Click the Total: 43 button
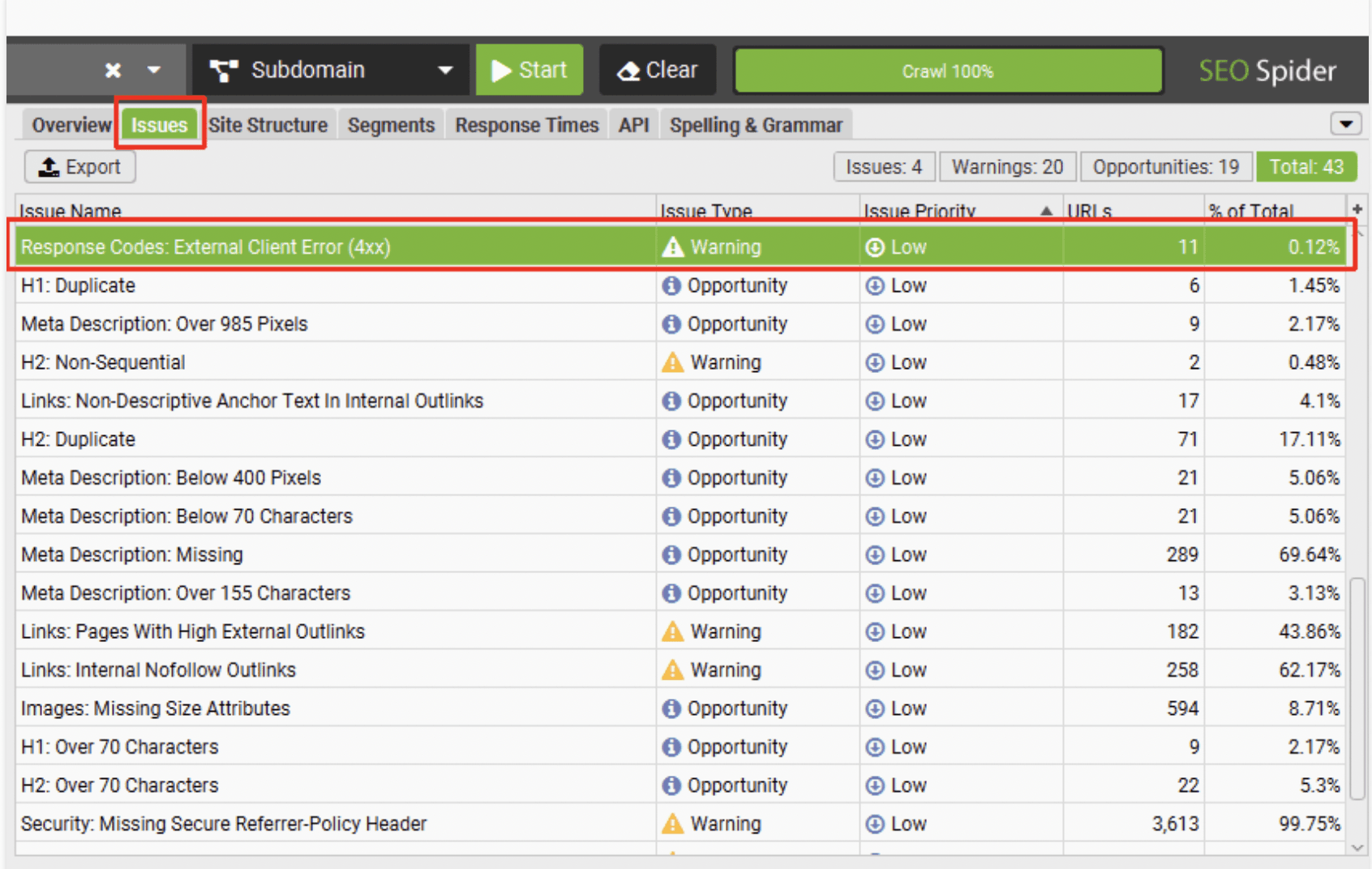1372x869 pixels. tap(1306, 166)
